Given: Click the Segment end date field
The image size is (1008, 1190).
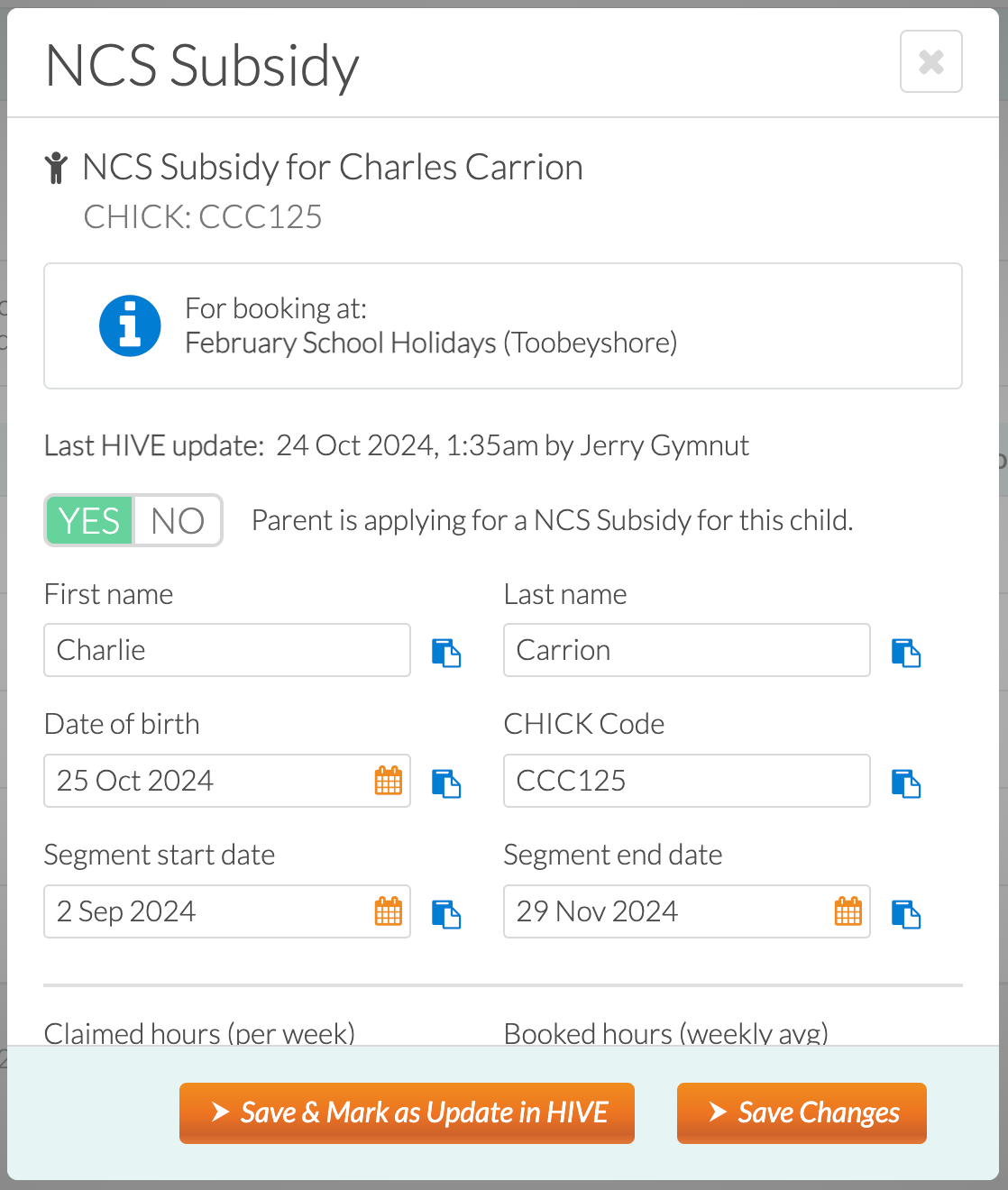Looking at the screenshot, I should click(x=687, y=911).
